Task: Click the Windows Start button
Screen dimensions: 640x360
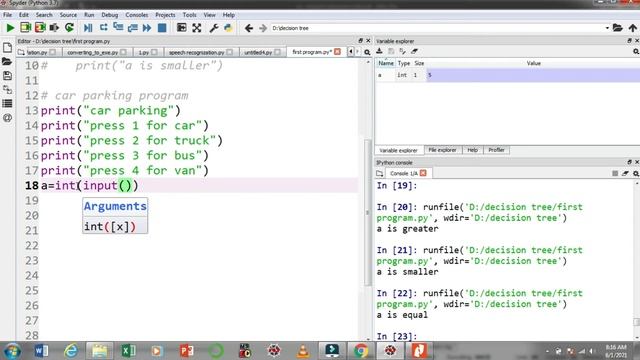Action: pyautogui.click(x=13, y=351)
